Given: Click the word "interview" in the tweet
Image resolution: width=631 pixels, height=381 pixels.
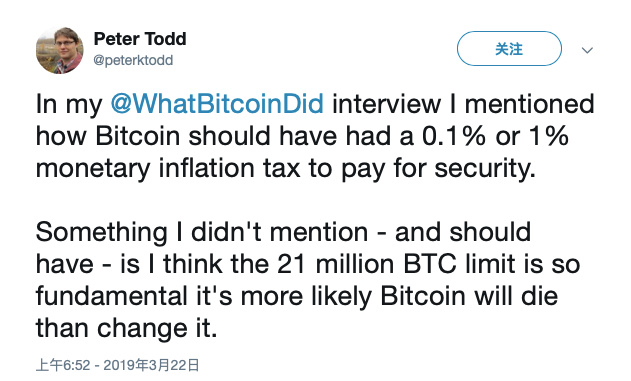Looking at the screenshot, I should 386,104.
